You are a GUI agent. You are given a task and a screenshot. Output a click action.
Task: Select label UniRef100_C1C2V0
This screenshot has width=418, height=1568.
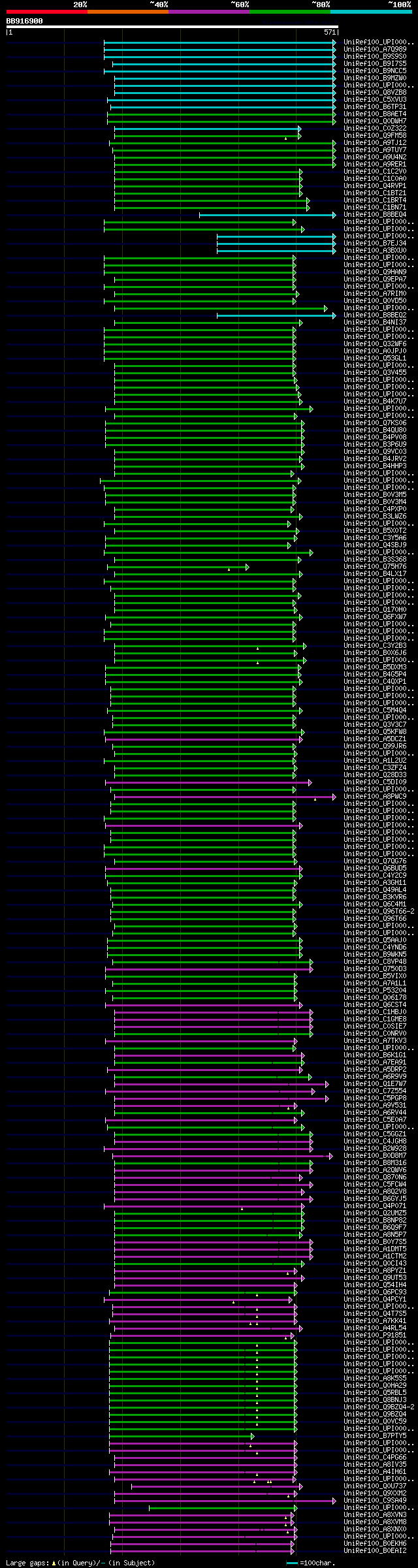click(x=375, y=171)
